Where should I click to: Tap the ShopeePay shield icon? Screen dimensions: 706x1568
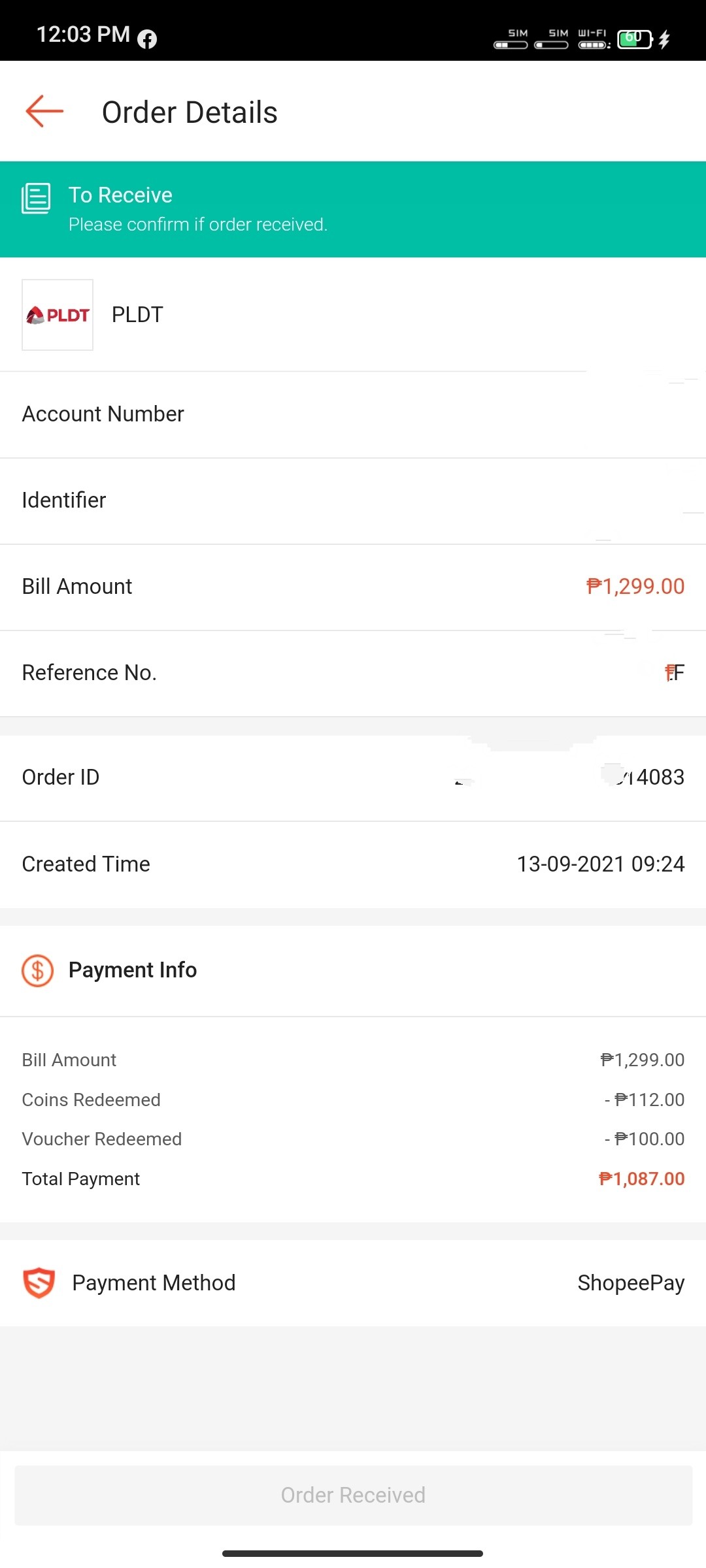pos(39,1282)
